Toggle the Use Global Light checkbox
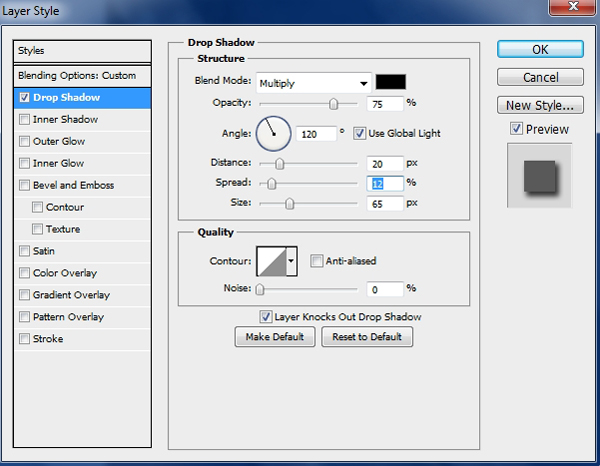600x466 pixels. click(360, 133)
